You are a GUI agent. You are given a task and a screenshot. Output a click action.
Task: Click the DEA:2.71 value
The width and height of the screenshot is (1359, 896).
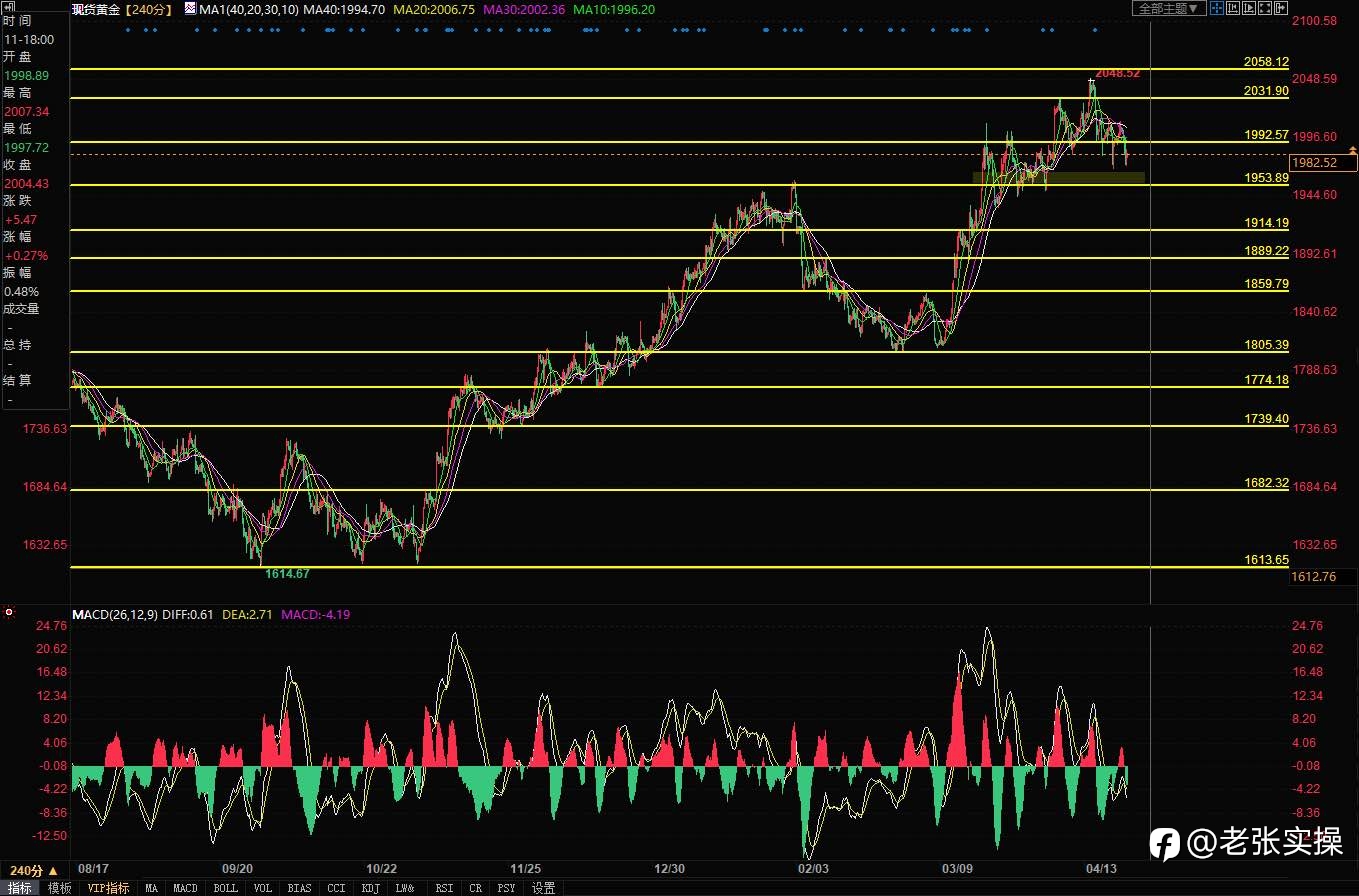248,614
